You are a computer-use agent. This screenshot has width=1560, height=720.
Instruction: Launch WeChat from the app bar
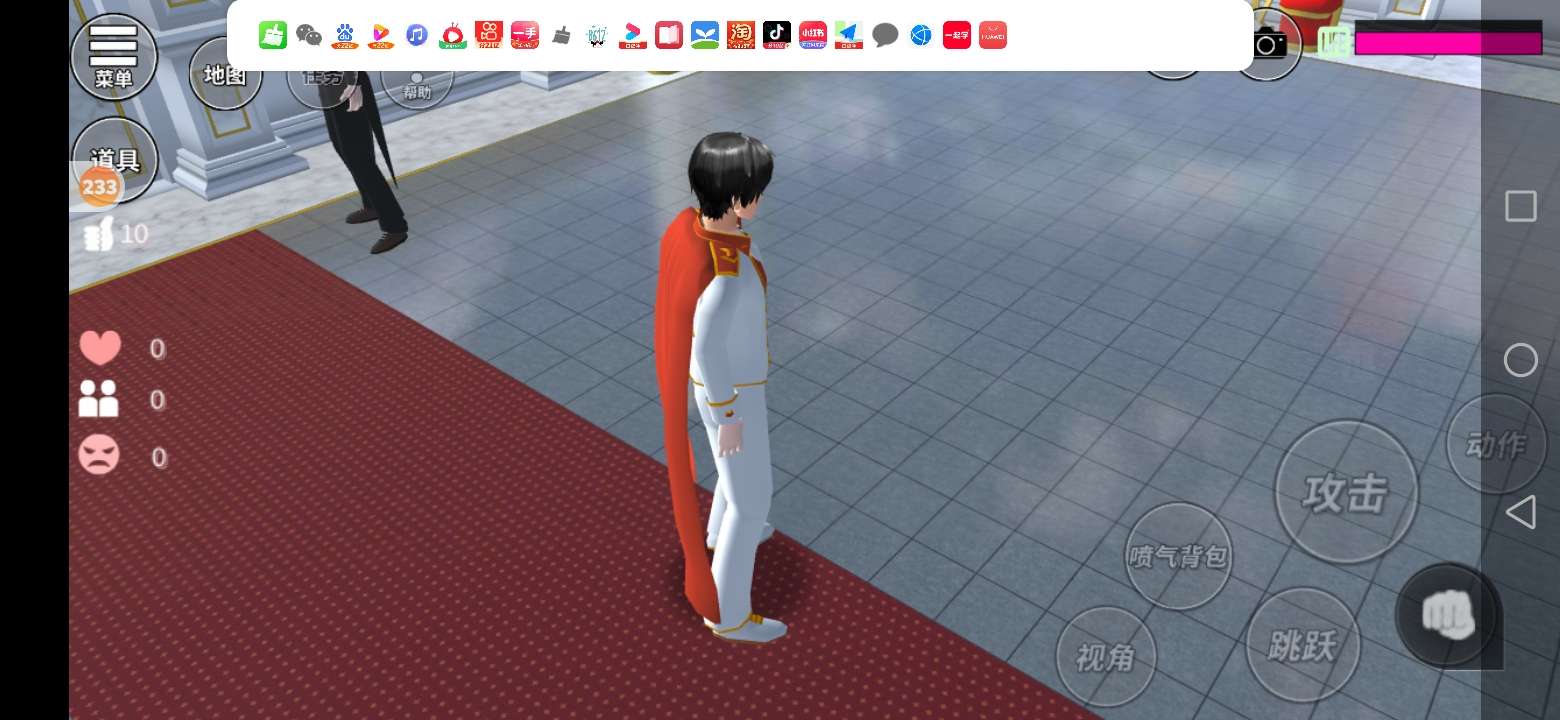tap(309, 36)
